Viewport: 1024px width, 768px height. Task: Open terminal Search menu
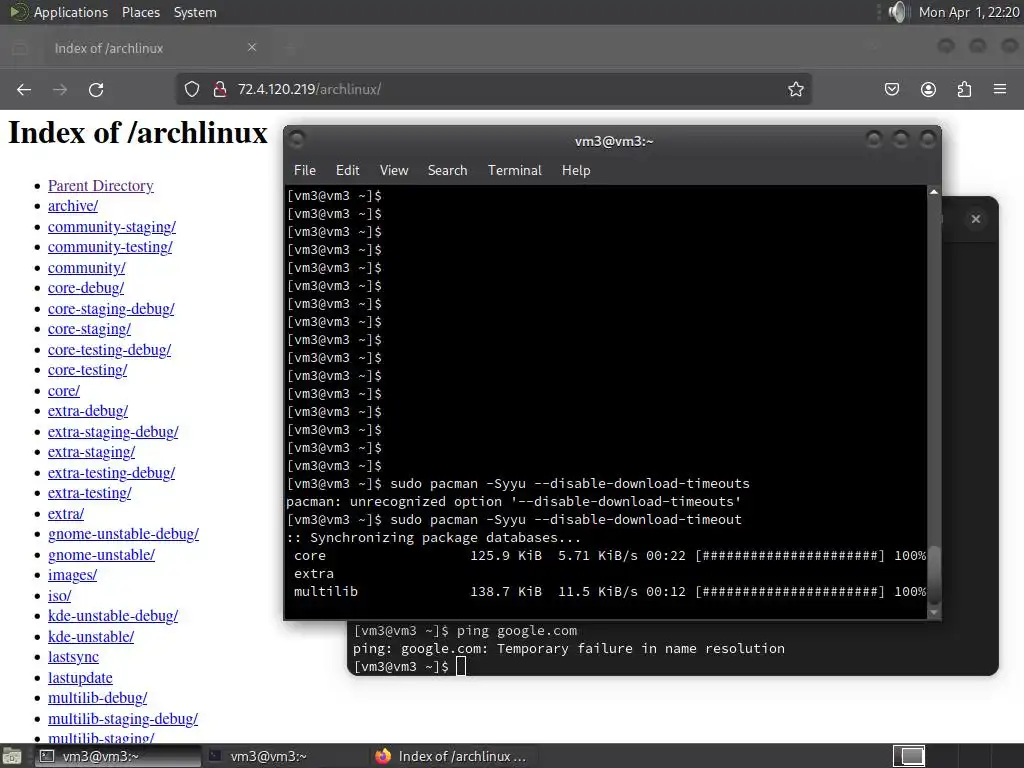[447, 170]
